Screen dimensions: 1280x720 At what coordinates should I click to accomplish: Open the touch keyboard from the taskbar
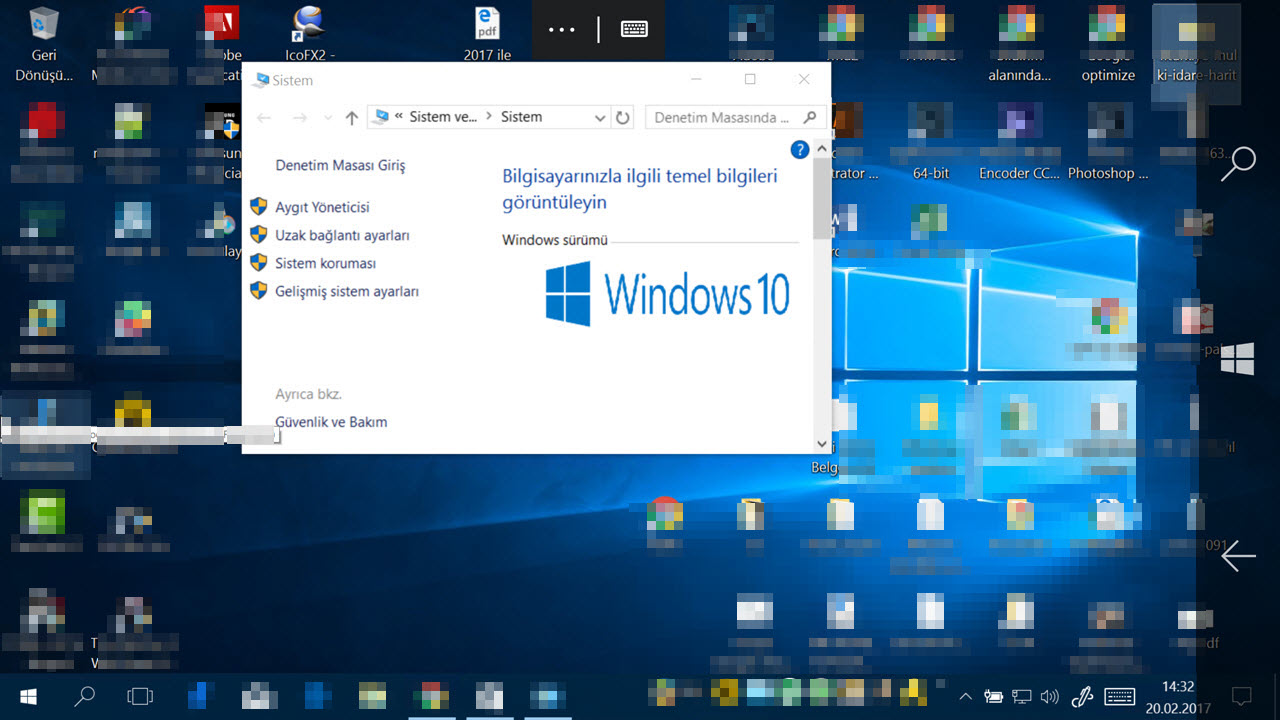1119,695
